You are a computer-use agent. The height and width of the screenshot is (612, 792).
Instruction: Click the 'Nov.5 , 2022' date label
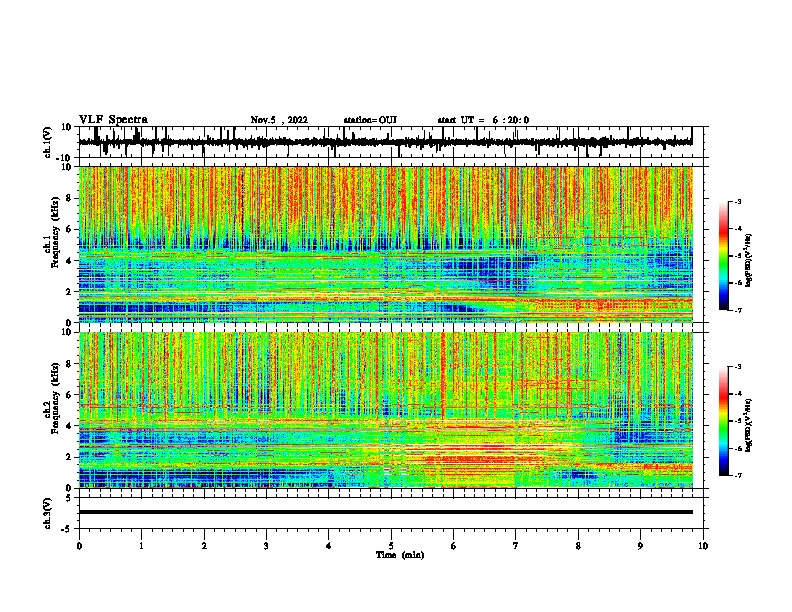[x=279, y=120]
